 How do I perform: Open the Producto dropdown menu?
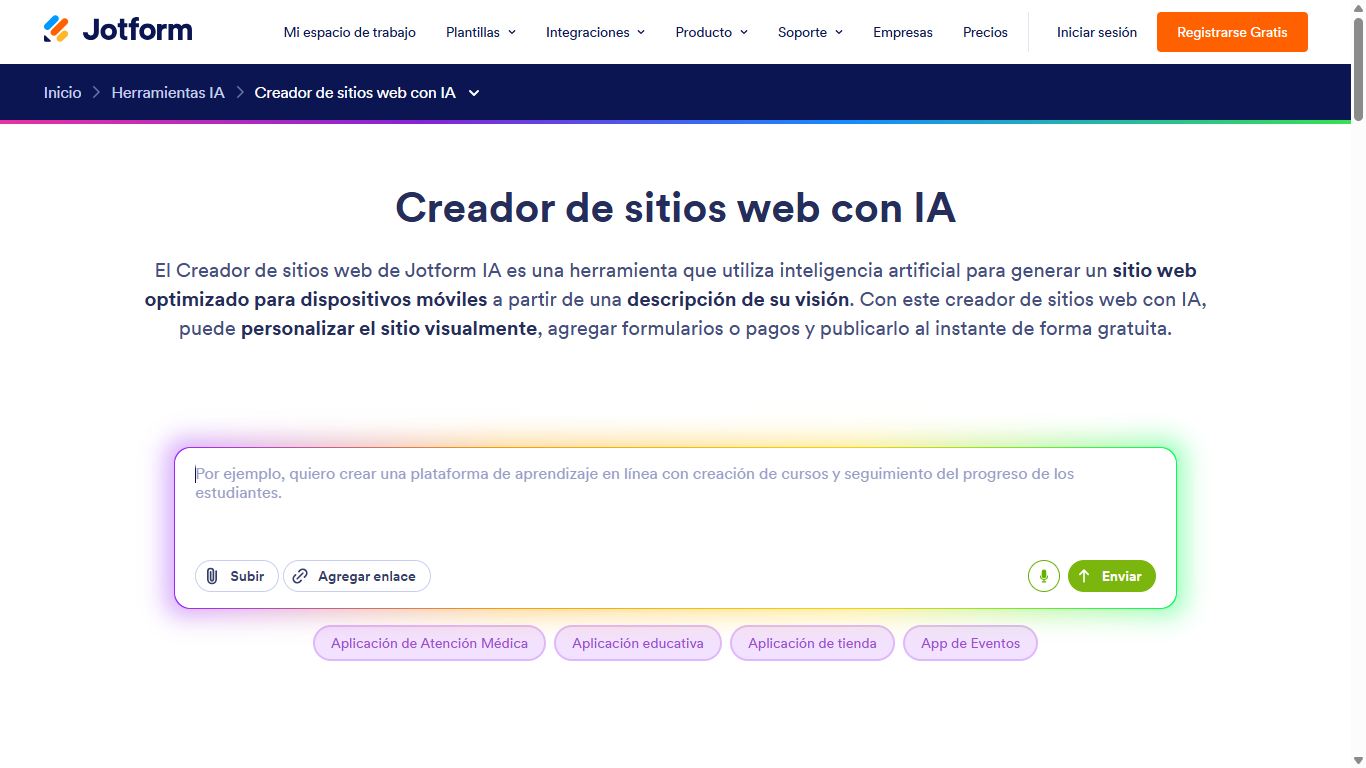coord(712,32)
